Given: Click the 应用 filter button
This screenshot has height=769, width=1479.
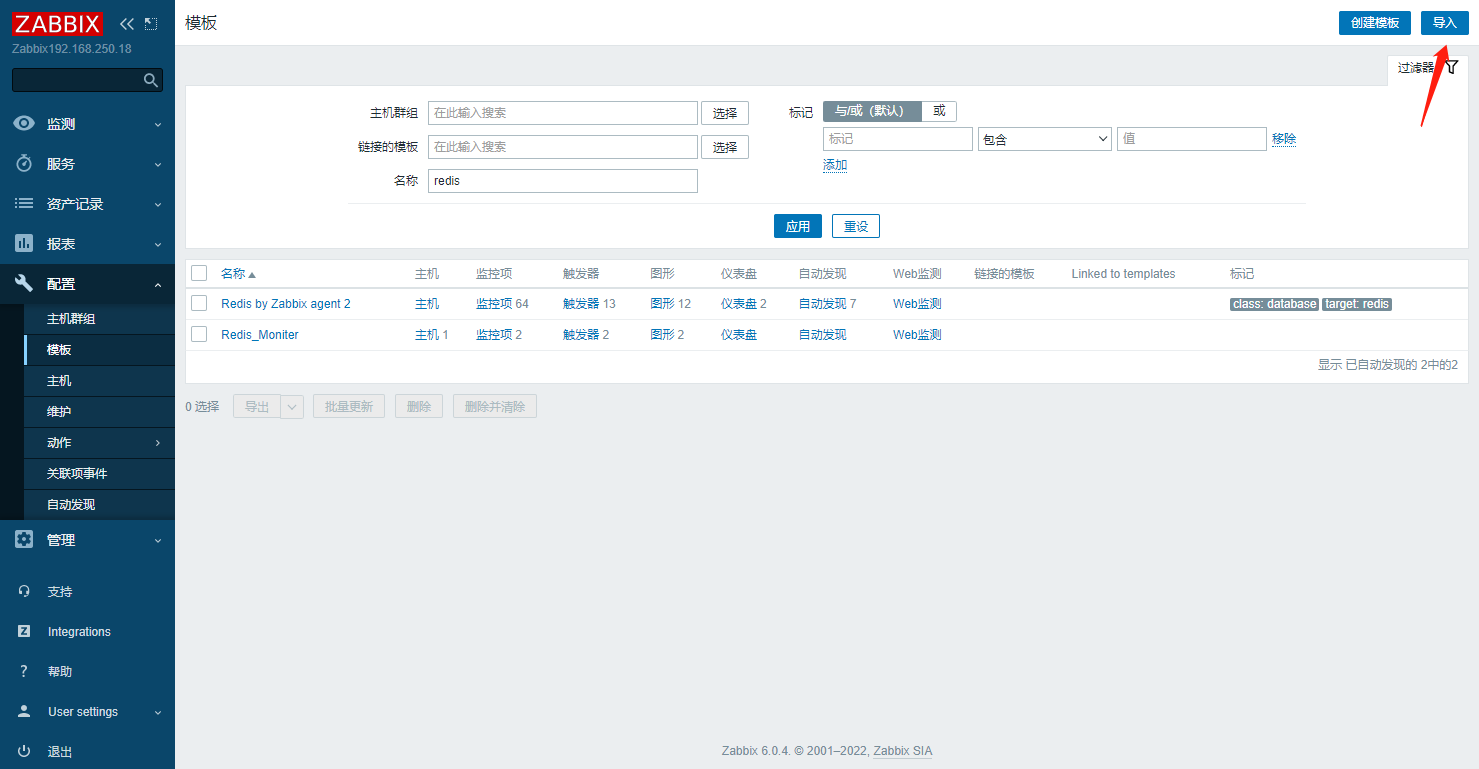Looking at the screenshot, I should [798, 226].
